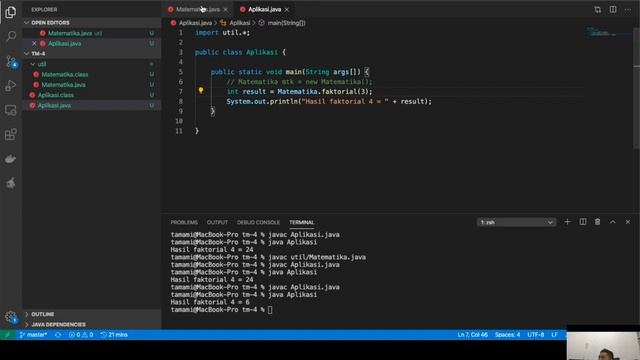Close the terminal panel
This screenshot has width=640, height=360.
628,222
